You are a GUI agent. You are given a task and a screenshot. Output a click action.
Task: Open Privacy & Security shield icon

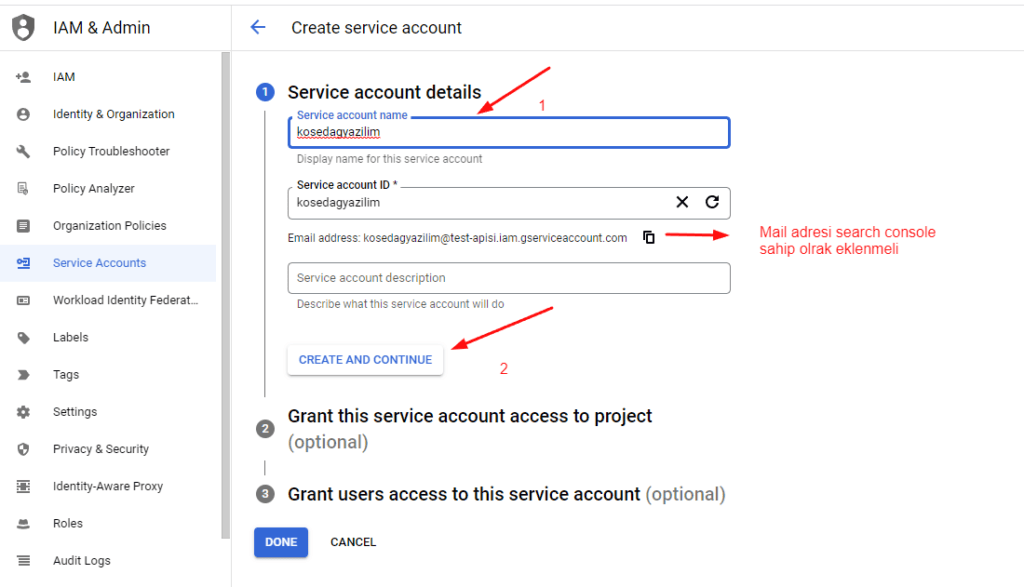(x=24, y=449)
